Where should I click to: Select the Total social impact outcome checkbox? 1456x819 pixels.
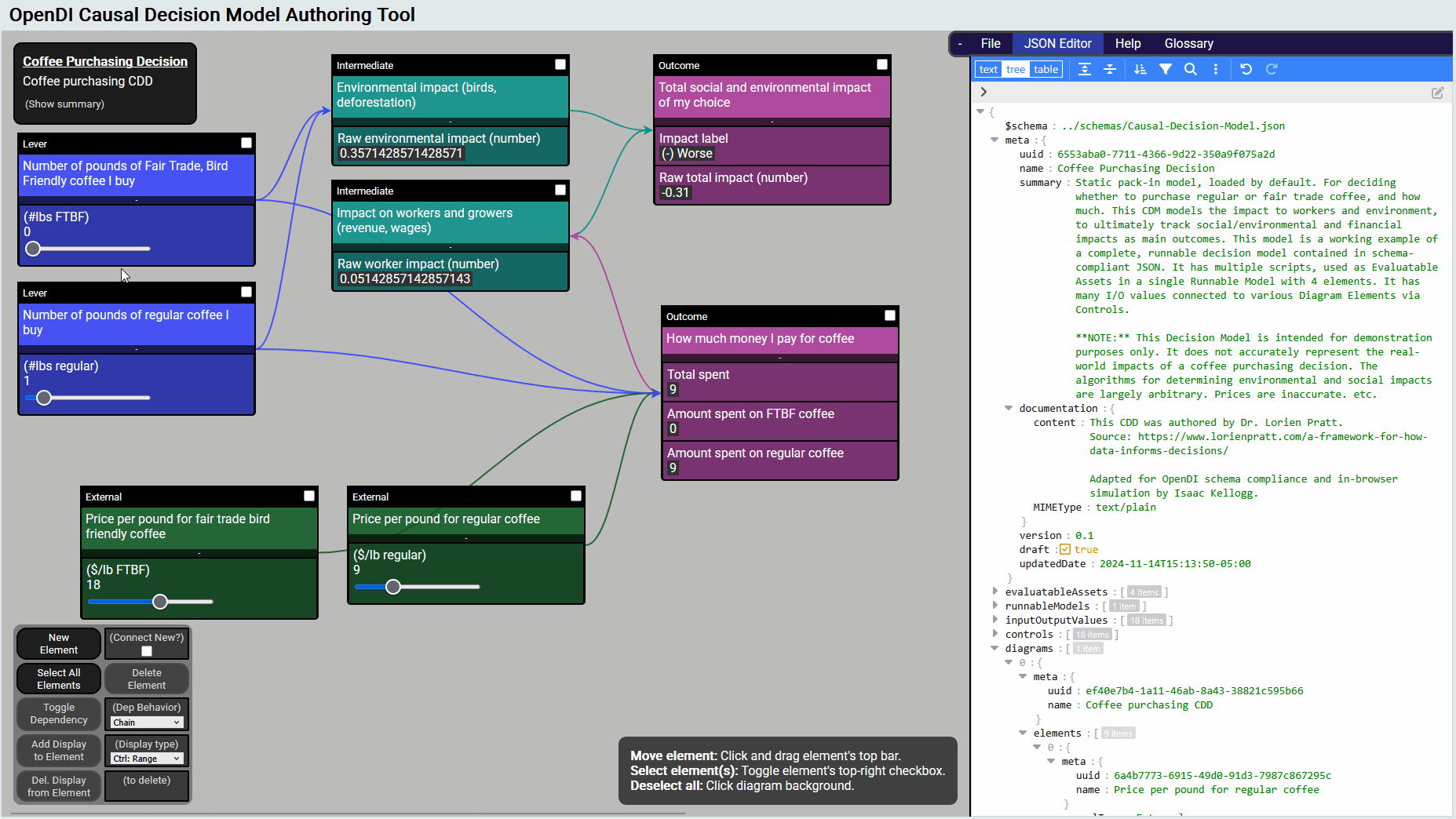[x=882, y=64]
